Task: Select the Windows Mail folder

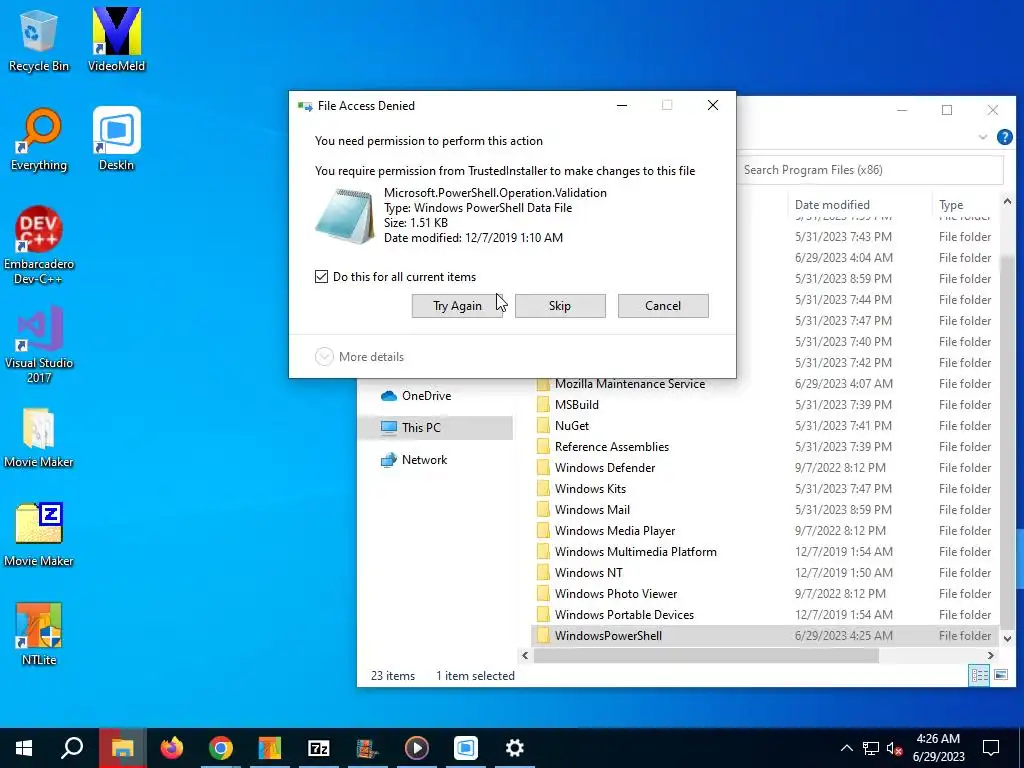Action: 764,509
